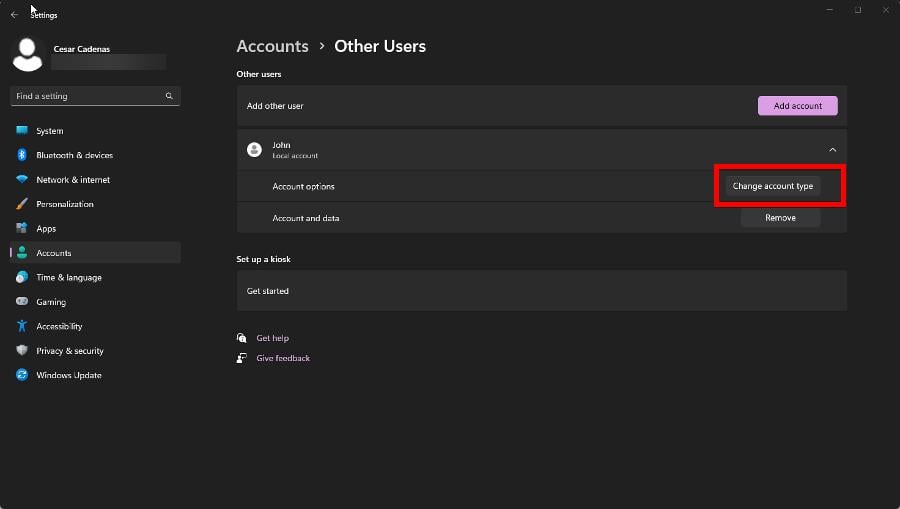Screen dimensions: 900x509
Task: Open the Accounts sidebar section
Action: tap(54, 253)
